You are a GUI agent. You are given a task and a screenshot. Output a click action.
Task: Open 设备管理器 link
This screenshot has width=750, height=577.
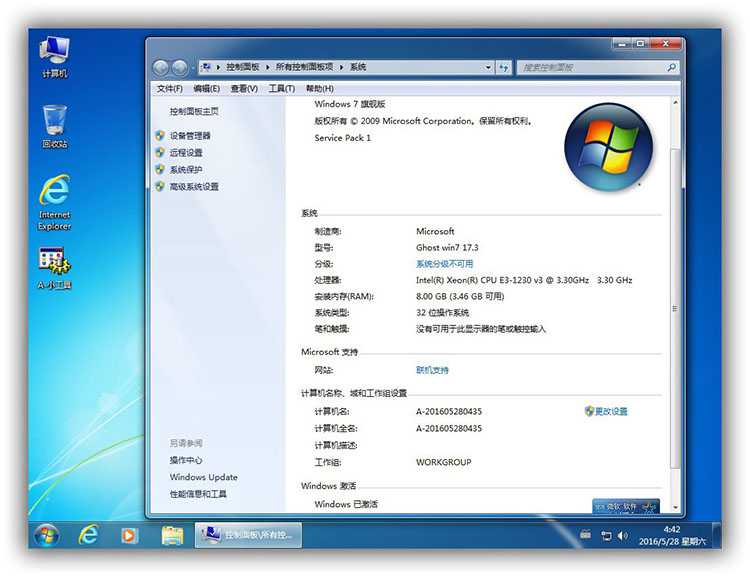point(190,136)
